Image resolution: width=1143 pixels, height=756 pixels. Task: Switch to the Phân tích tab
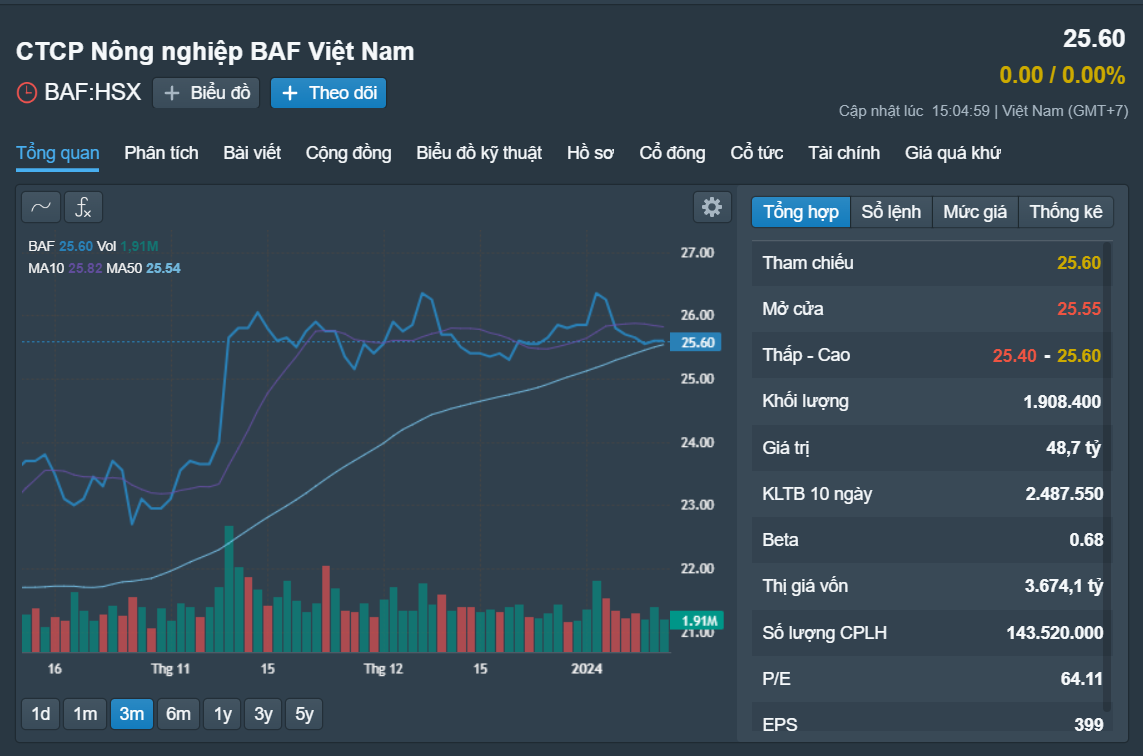click(161, 153)
